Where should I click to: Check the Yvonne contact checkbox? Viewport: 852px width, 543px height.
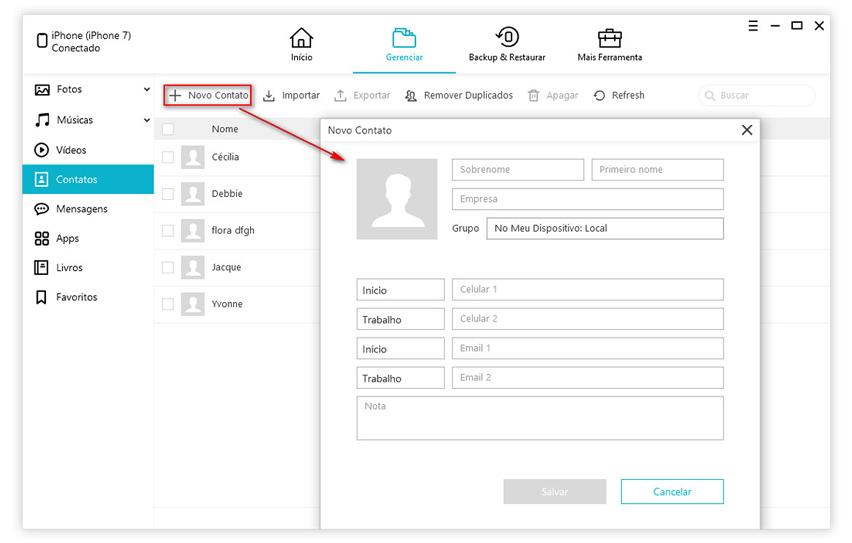(168, 304)
